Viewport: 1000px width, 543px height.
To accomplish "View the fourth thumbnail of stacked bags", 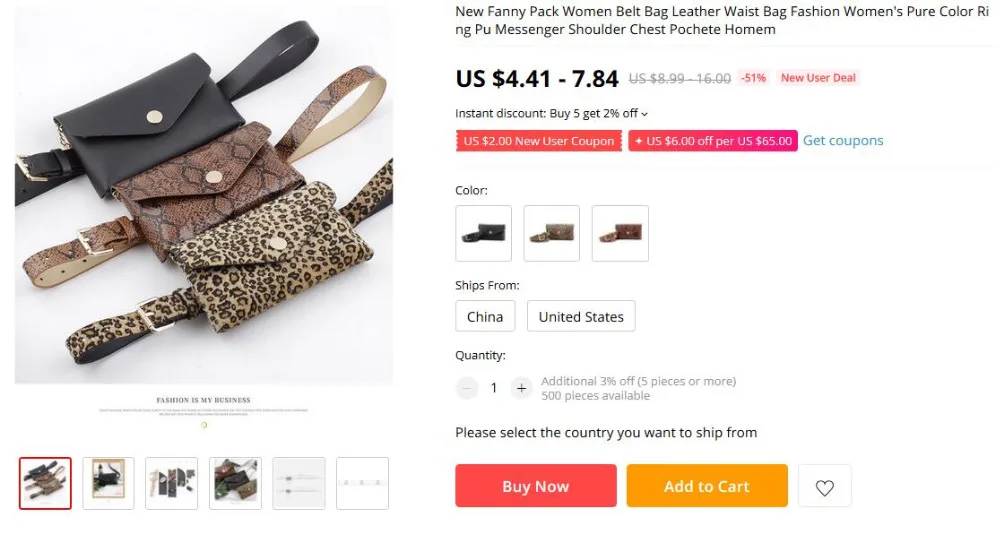I will (x=235, y=483).
